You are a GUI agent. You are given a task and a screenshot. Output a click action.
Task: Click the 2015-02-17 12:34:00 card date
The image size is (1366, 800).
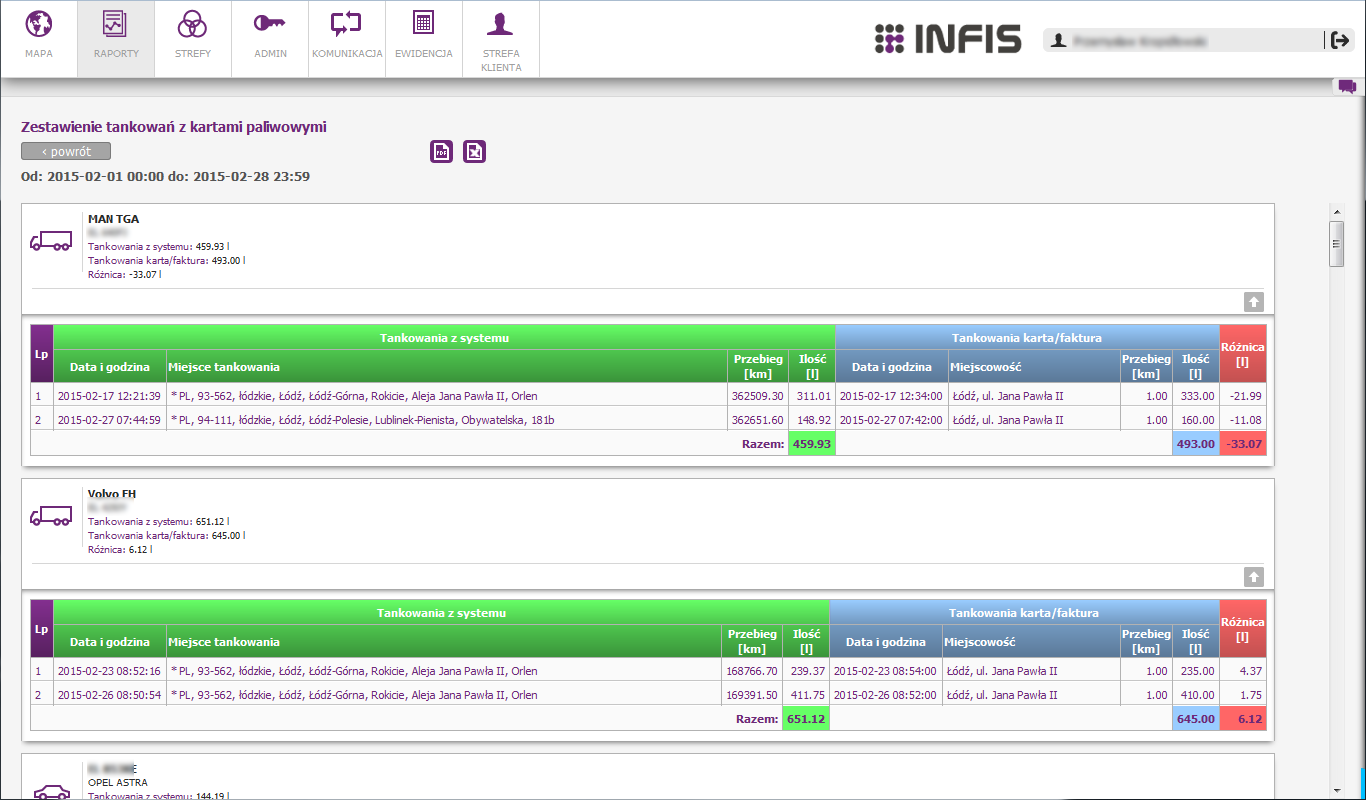click(891, 396)
